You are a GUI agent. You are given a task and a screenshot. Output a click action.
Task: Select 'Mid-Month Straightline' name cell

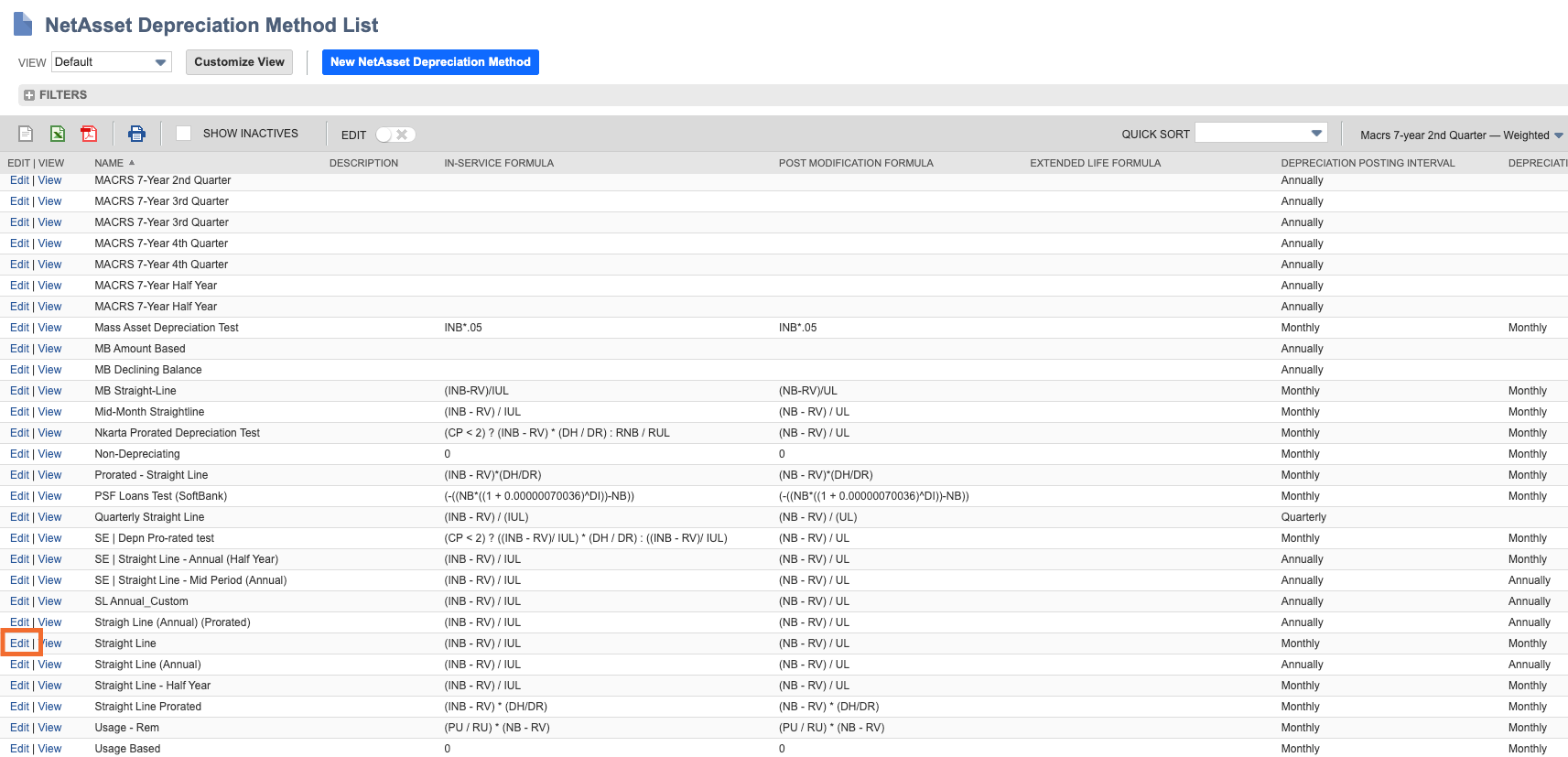[x=149, y=412]
